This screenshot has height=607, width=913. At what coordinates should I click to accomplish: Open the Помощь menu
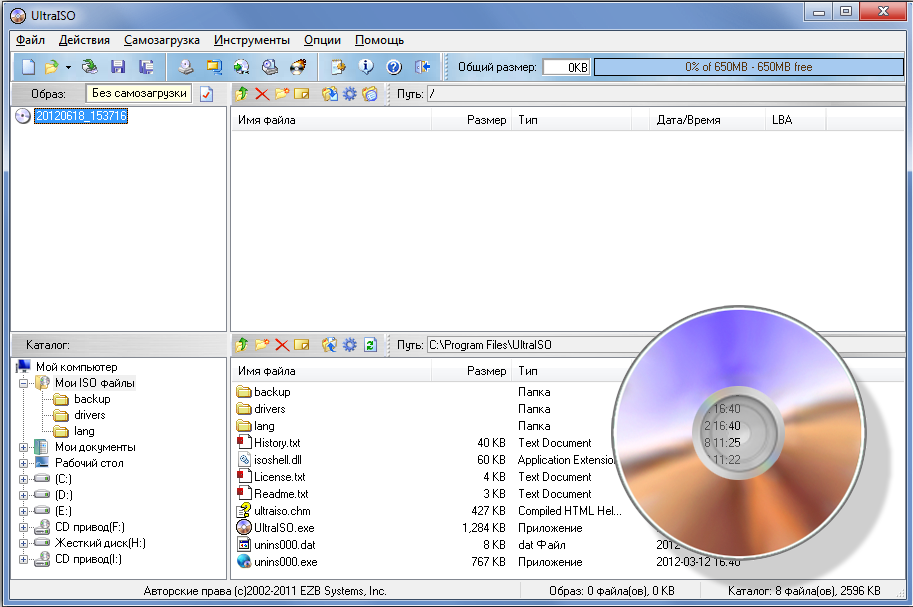coord(380,40)
